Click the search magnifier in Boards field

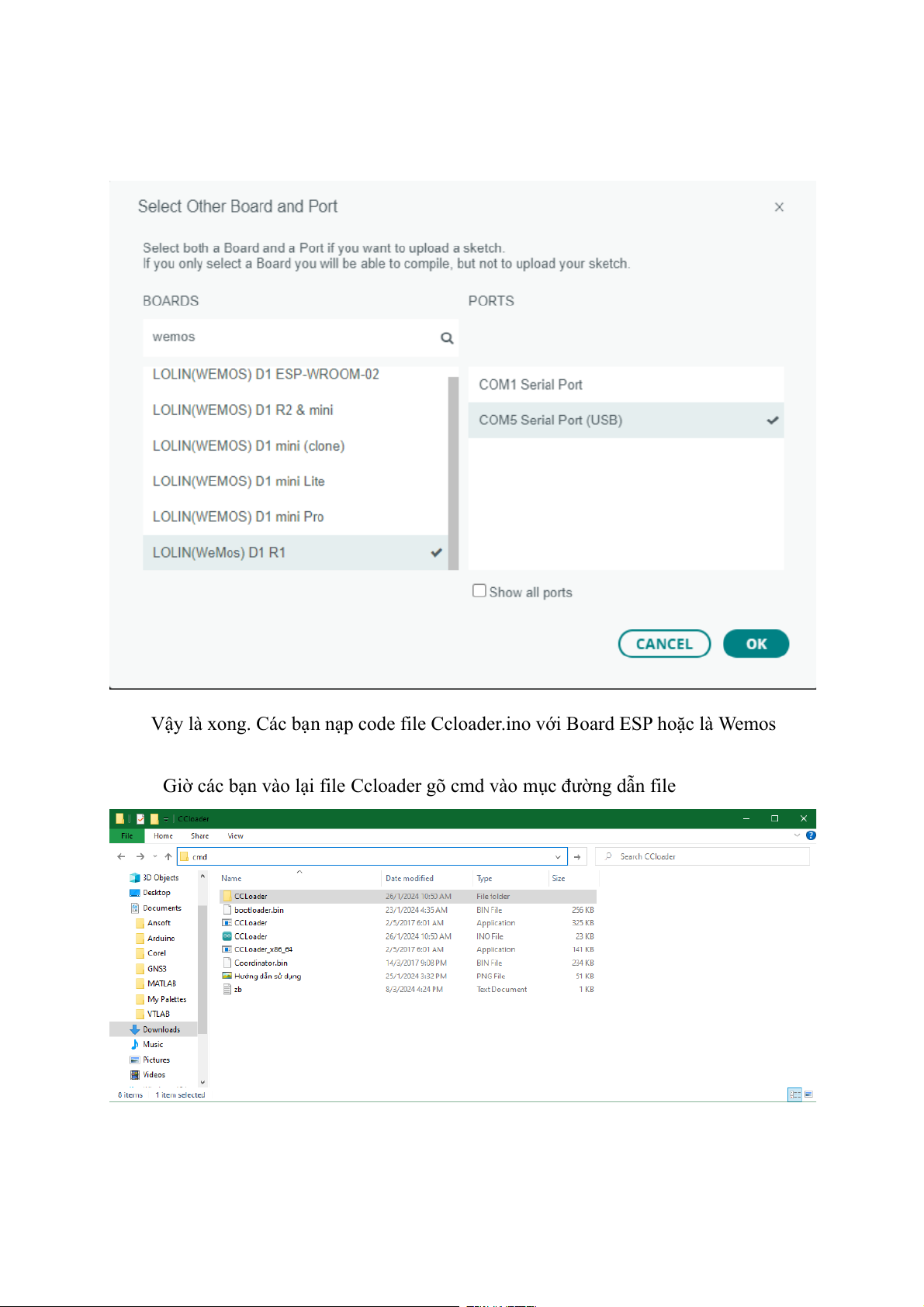pyautogui.click(x=447, y=338)
